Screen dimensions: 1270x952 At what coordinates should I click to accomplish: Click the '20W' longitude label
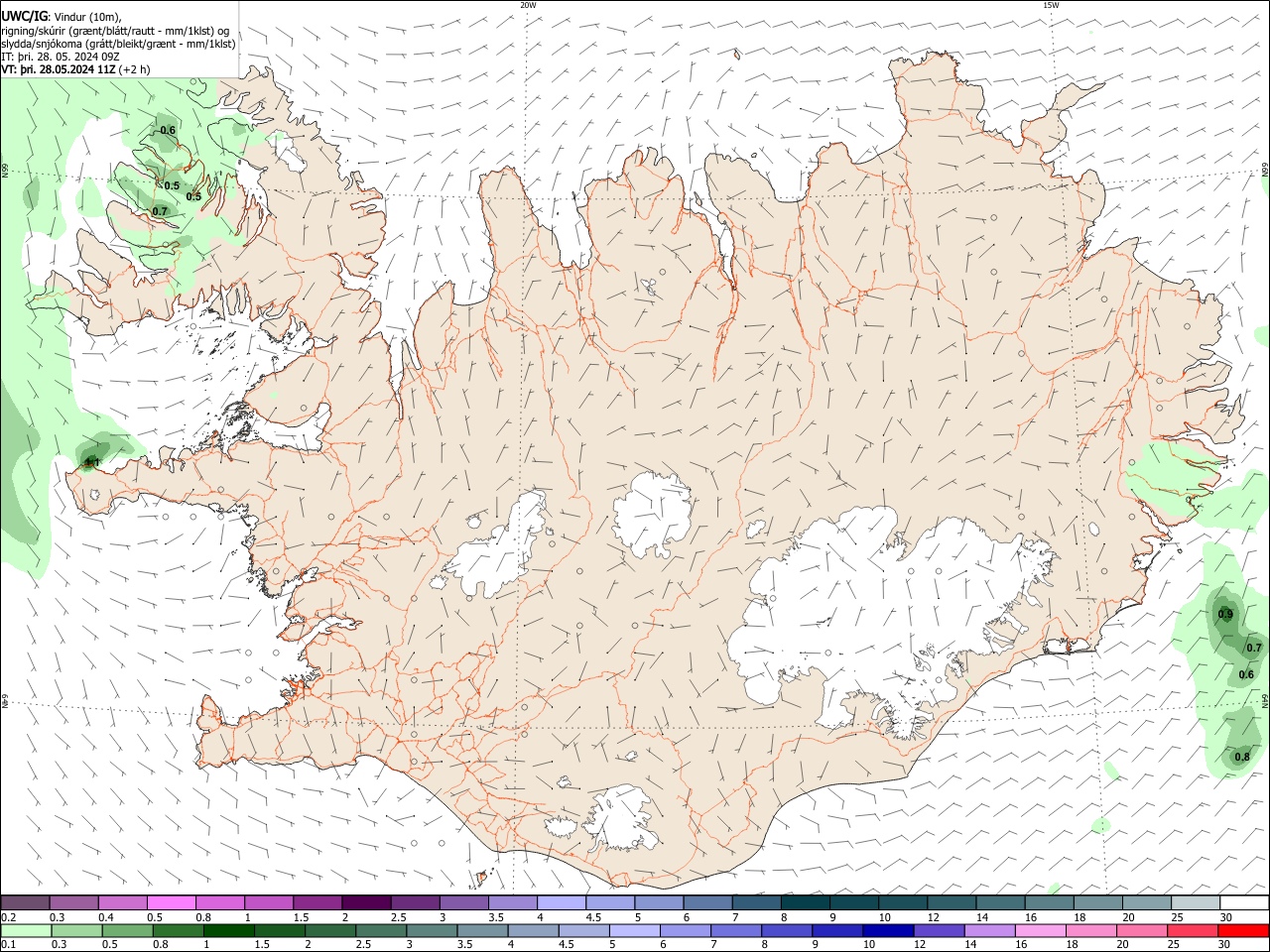[528, 5]
